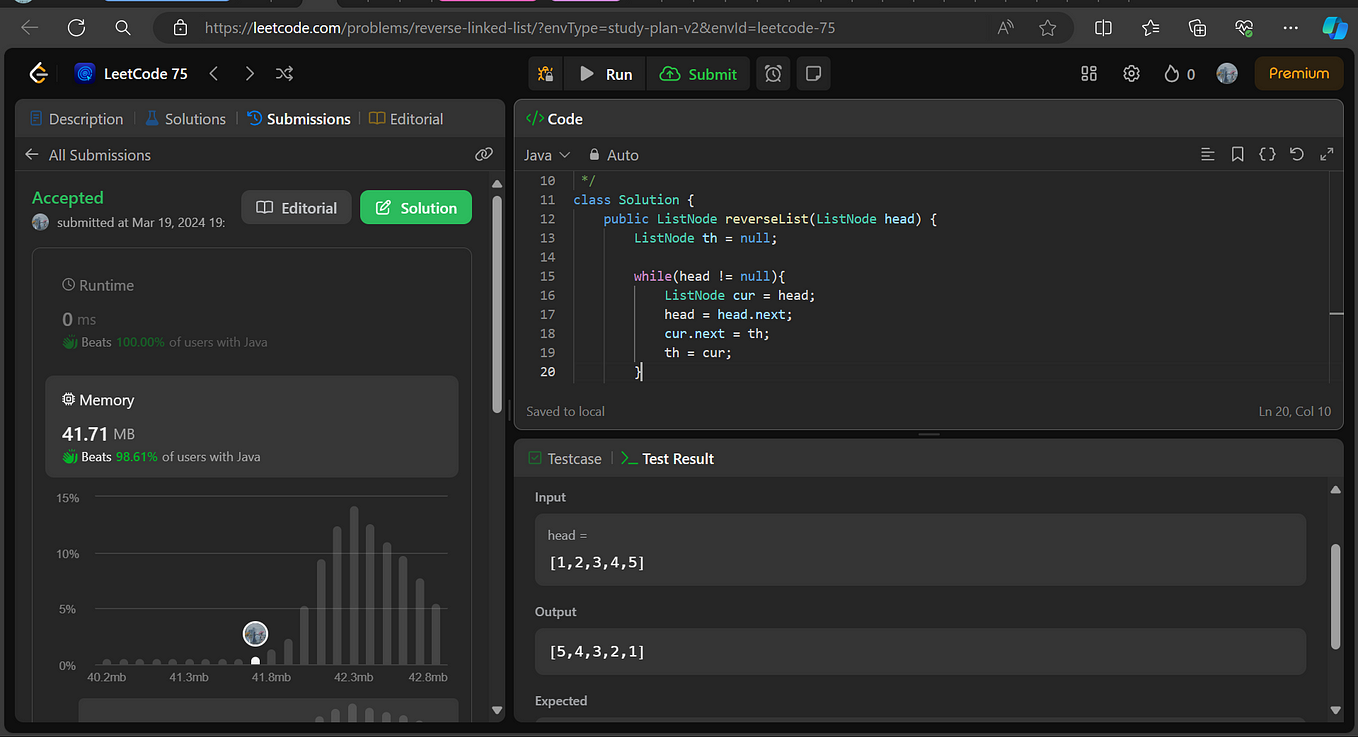This screenshot has height=737, width=1358.
Task: Click the green "Accepted" status text
Action: 68,198
